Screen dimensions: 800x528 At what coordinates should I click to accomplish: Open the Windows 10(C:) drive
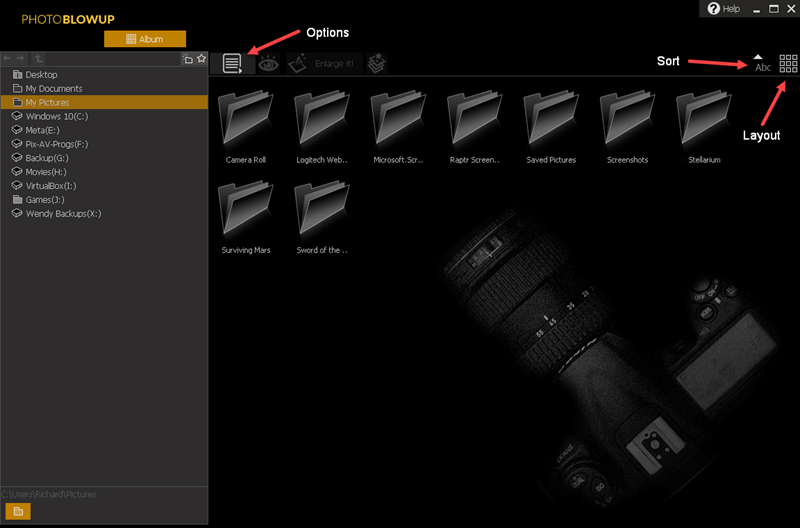click(x=104, y=116)
